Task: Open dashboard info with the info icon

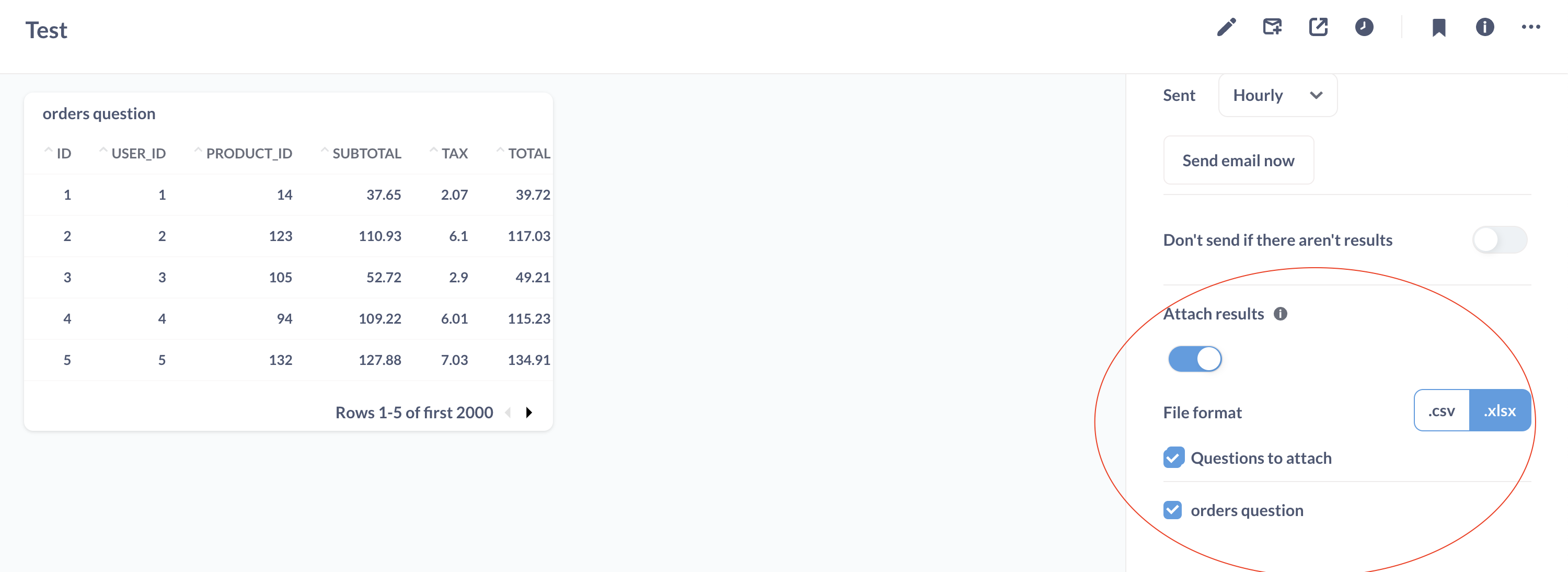Action: 1484,27
